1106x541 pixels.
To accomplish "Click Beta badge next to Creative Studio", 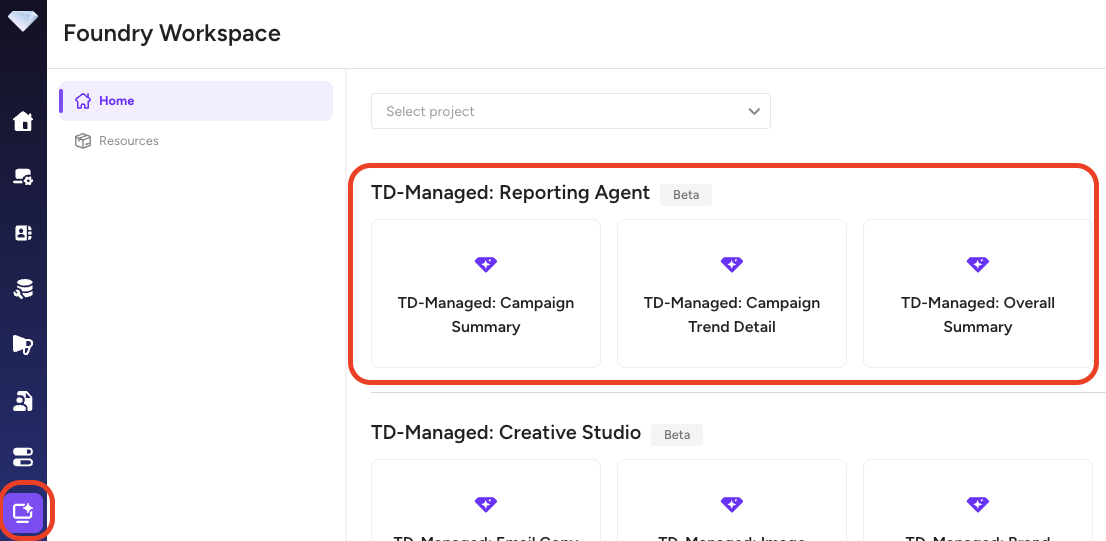I will pyautogui.click(x=676, y=434).
